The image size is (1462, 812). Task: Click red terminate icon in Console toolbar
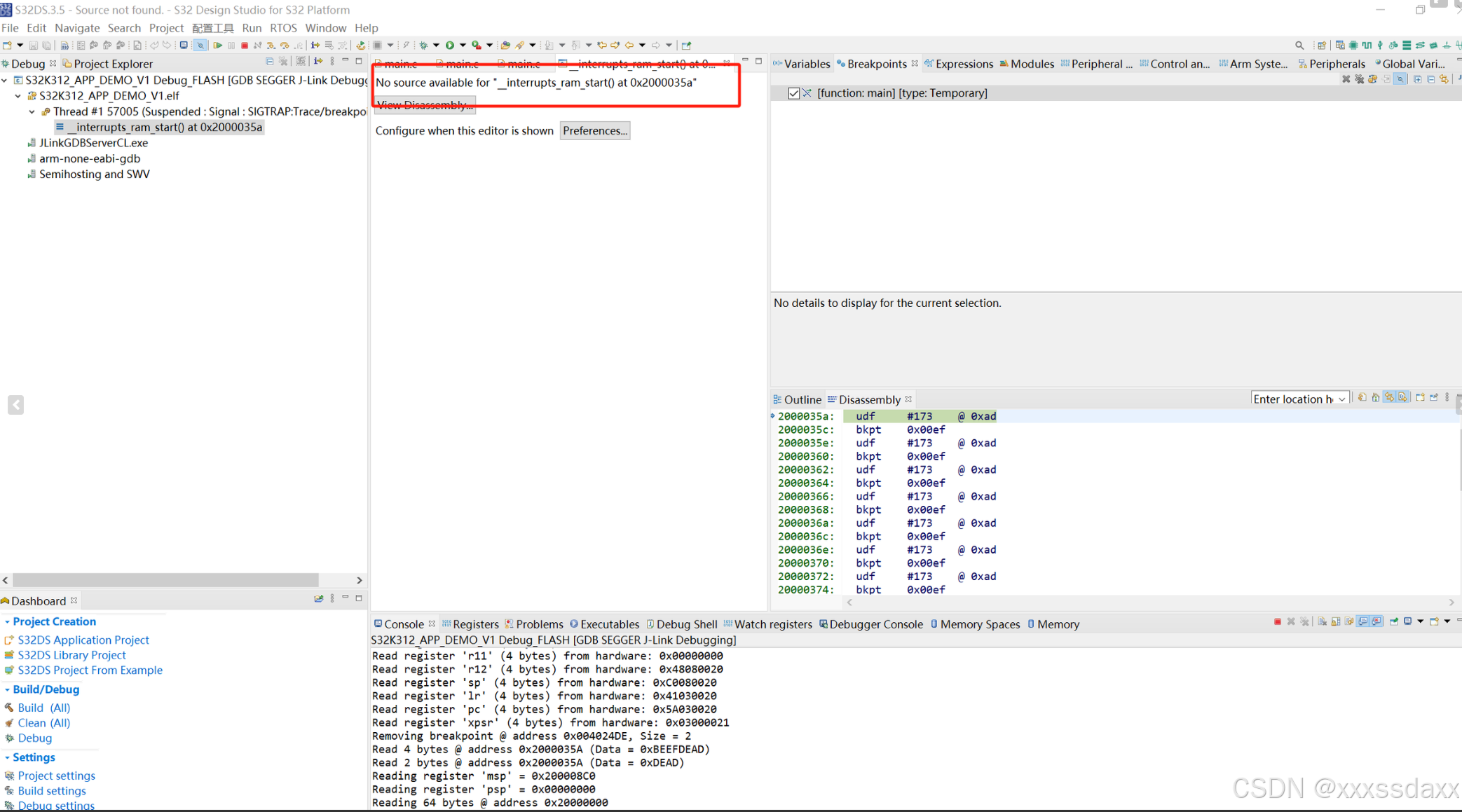click(1277, 622)
